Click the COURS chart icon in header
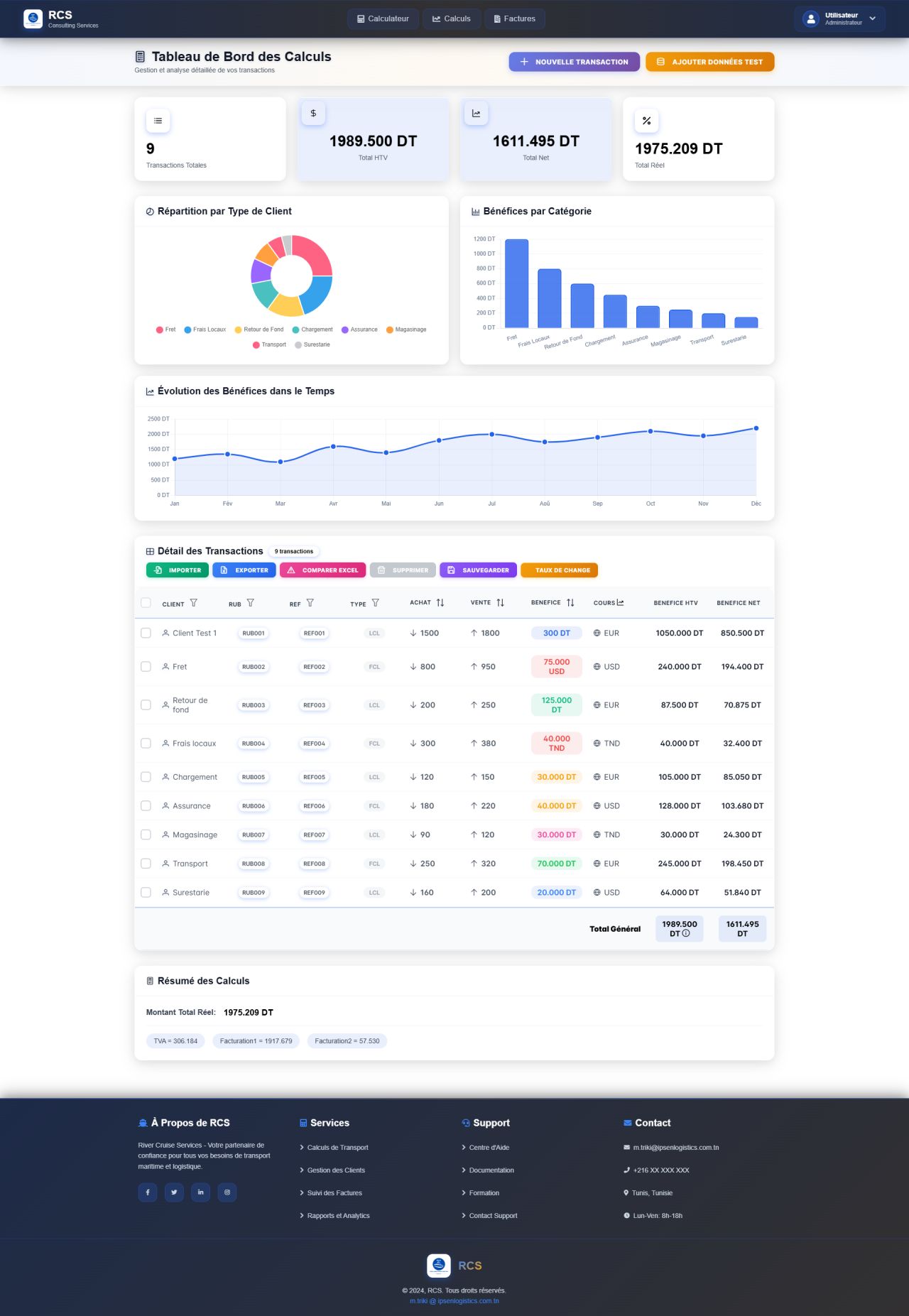This screenshot has height=1316, width=909. tap(620, 602)
